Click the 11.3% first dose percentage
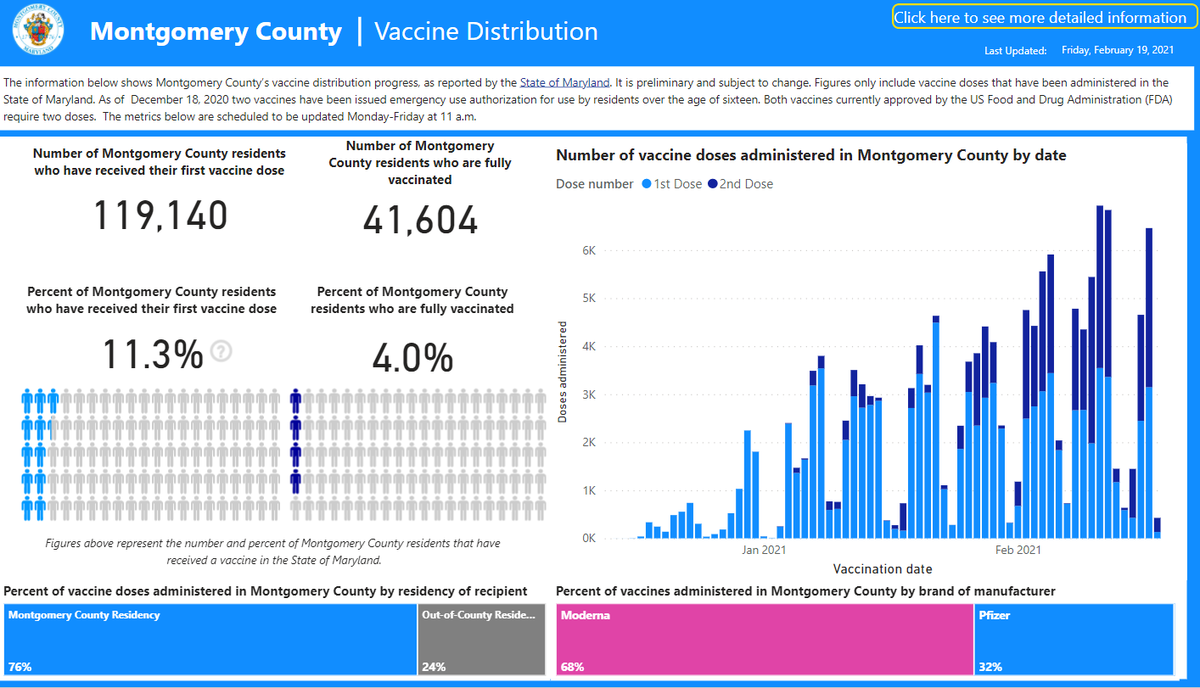Viewport: 1200px width, 688px height. (153, 353)
